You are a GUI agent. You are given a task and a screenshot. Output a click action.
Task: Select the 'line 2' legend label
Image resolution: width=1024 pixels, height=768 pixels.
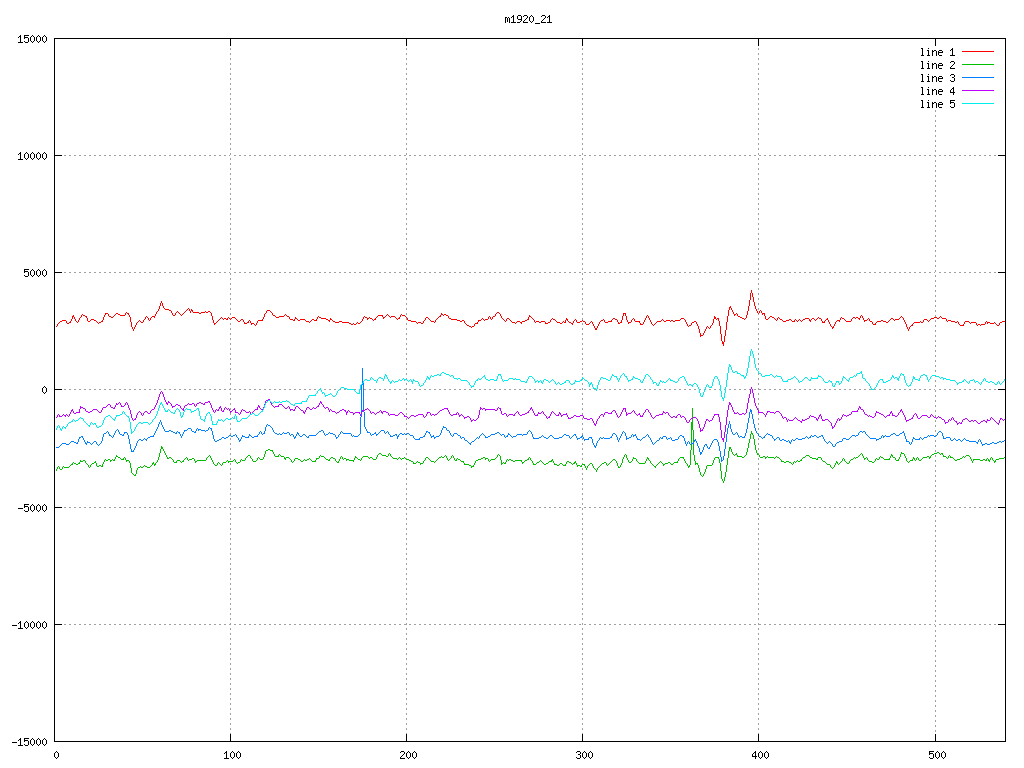937,65
